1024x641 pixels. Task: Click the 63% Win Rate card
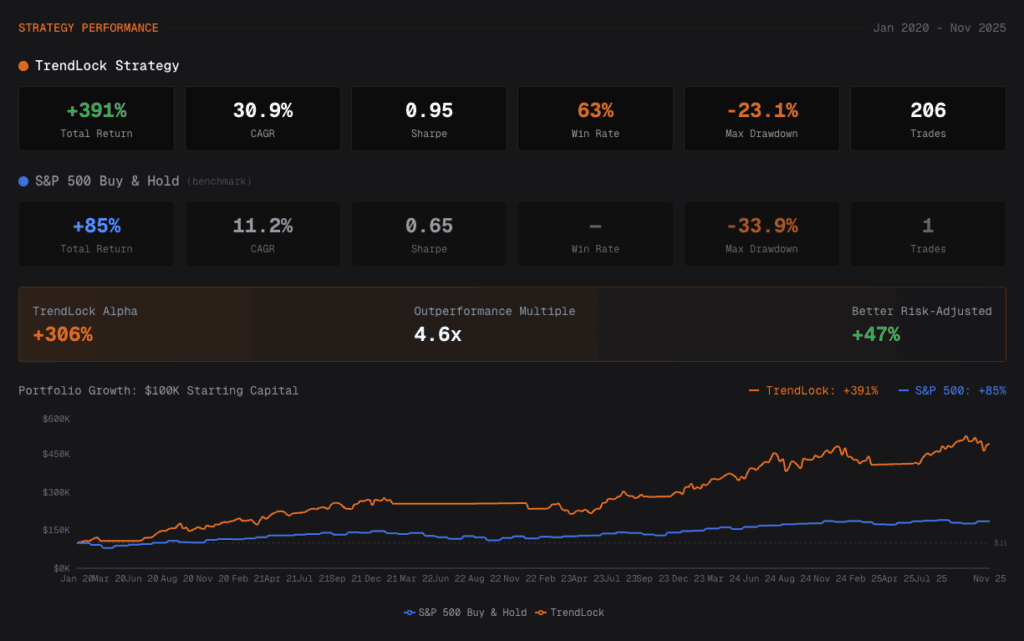(595, 118)
